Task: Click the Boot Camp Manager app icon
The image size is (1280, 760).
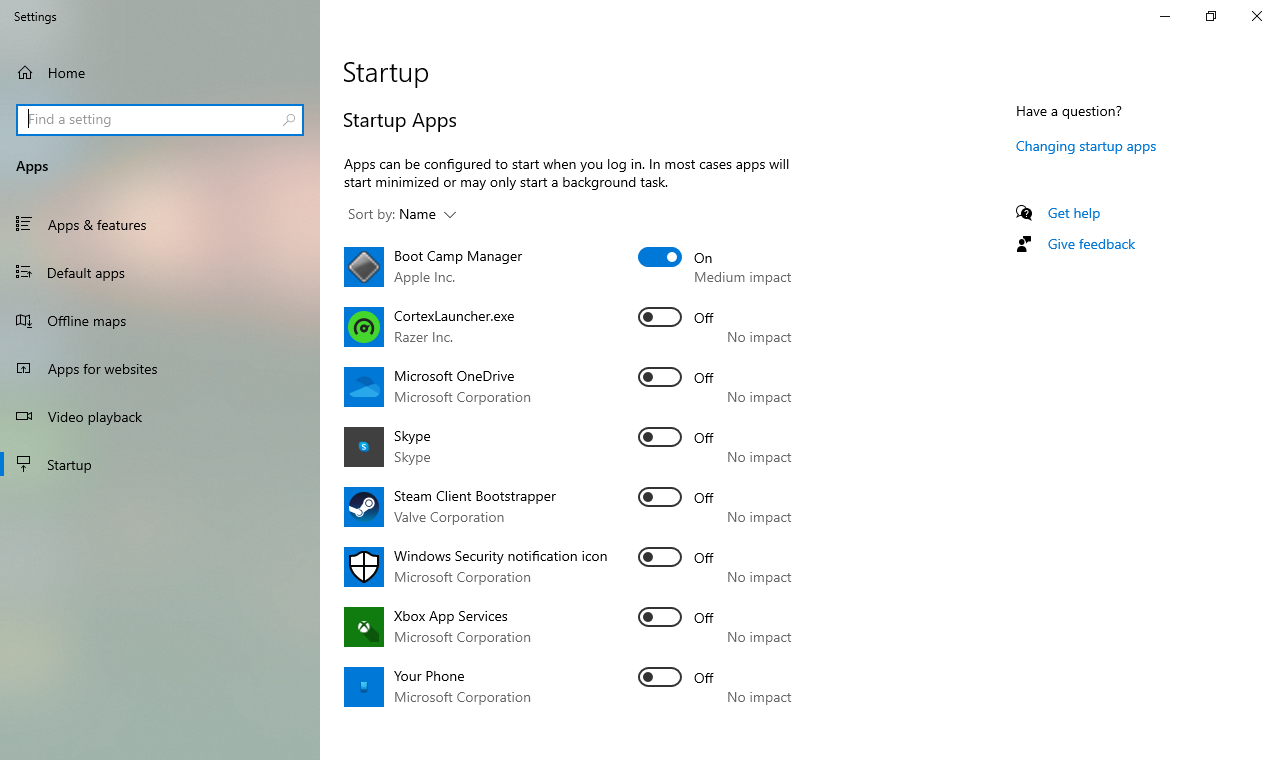Action: pyautogui.click(x=364, y=267)
